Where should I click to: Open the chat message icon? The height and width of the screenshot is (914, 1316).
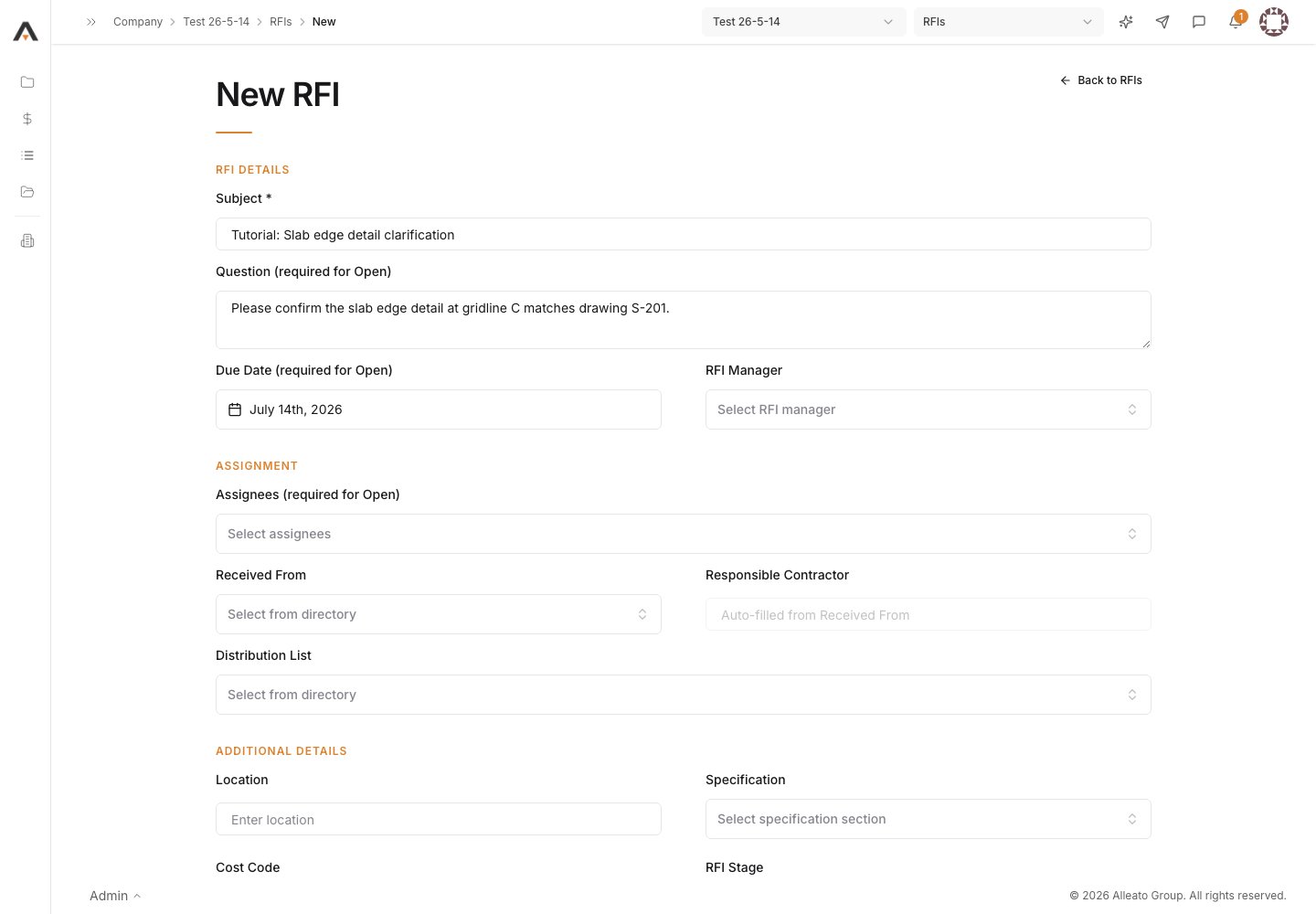pos(1199,22)
